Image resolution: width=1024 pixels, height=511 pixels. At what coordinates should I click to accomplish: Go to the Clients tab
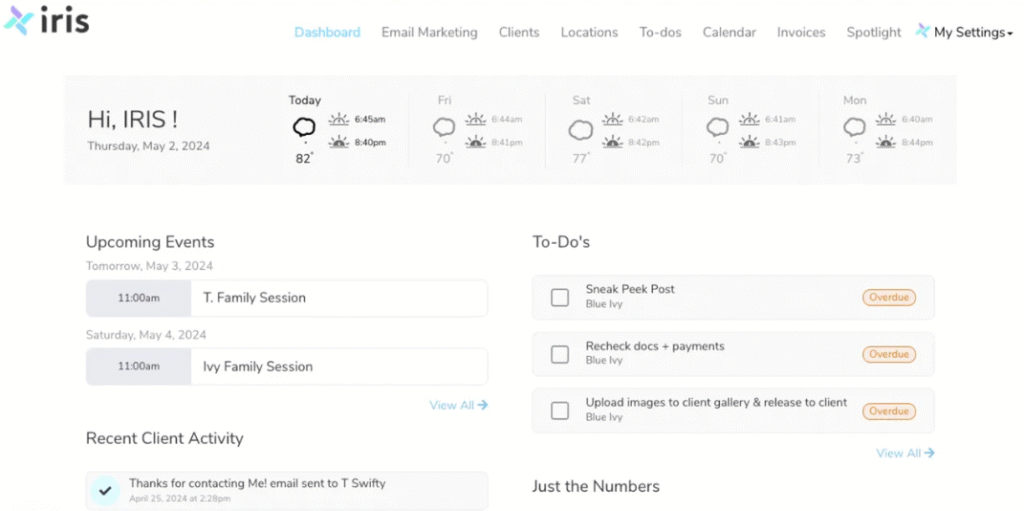(x=519, y=32)
